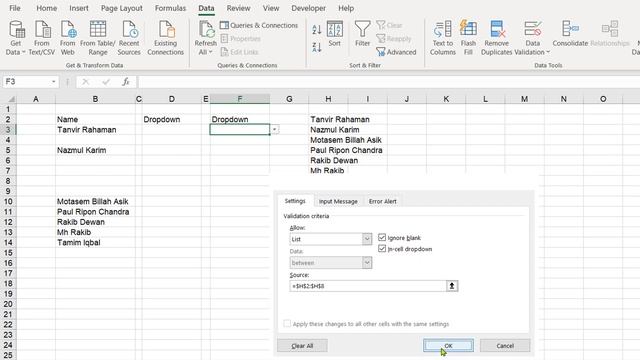Select Paul Ripon Chandra cell in column B
This screenshot has width=640, height=360.
tap(96, 211)
